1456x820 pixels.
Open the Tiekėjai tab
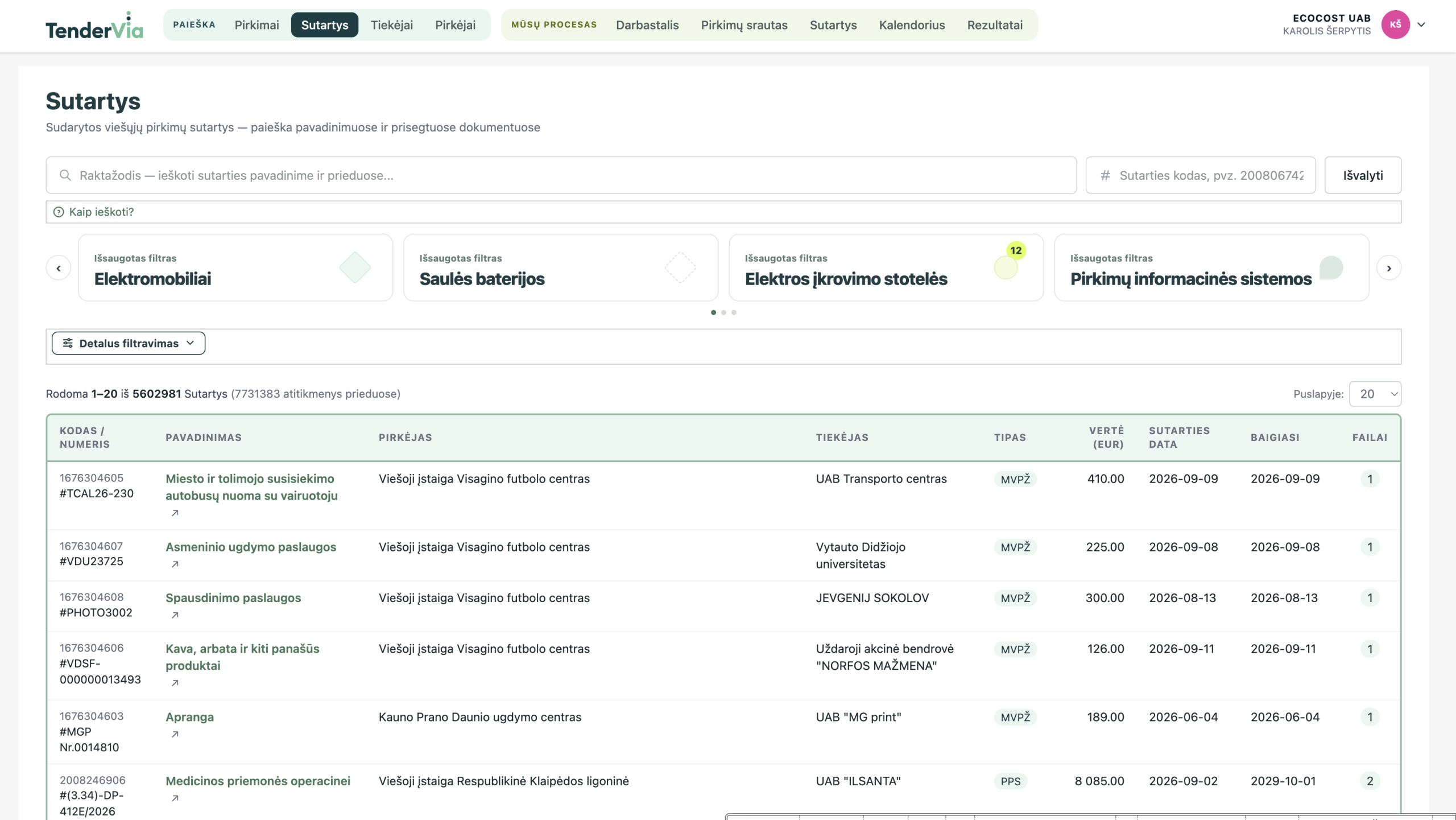[392, 25]
